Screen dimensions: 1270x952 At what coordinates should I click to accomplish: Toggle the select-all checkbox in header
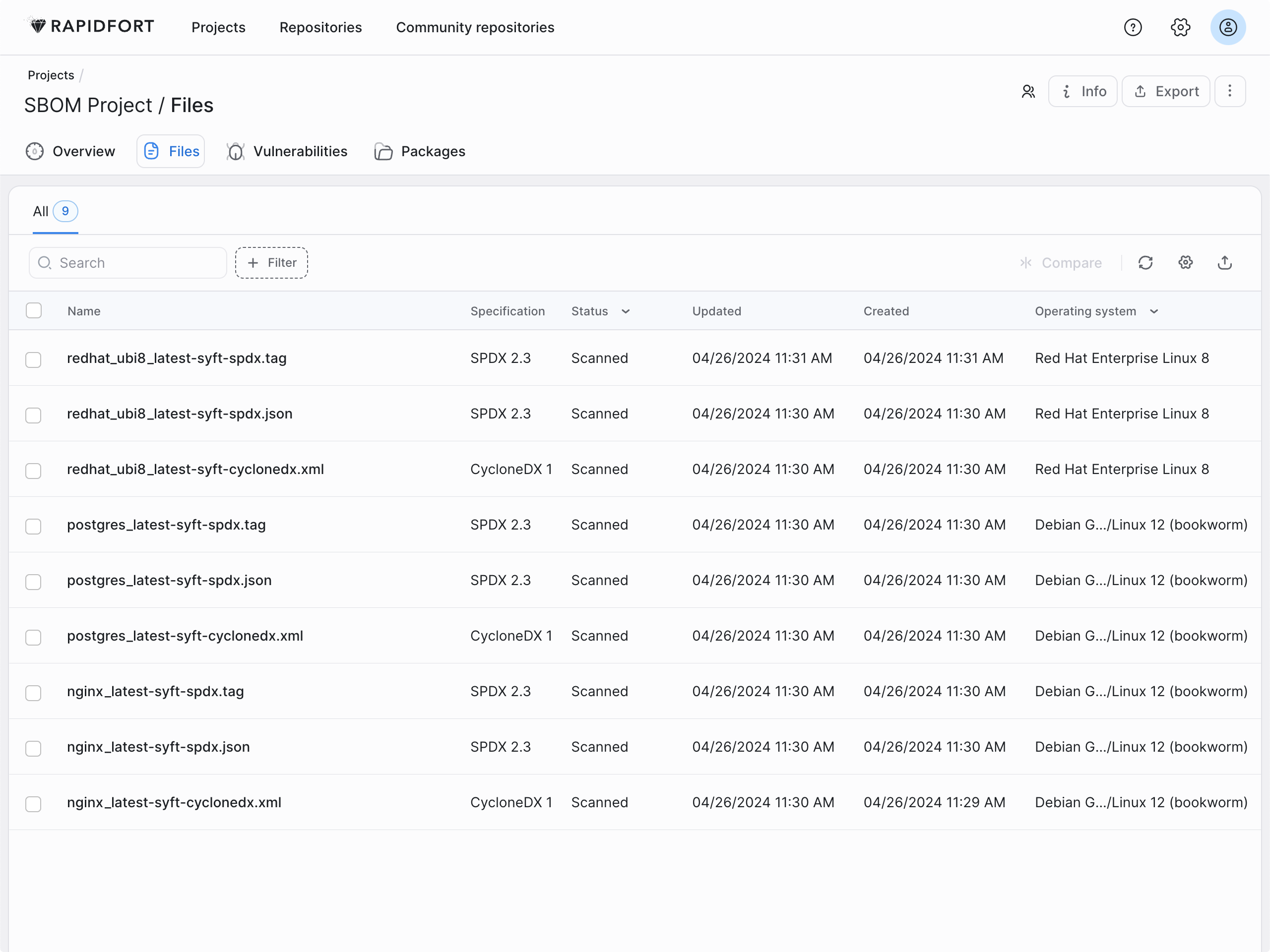(x=34, y=310)
